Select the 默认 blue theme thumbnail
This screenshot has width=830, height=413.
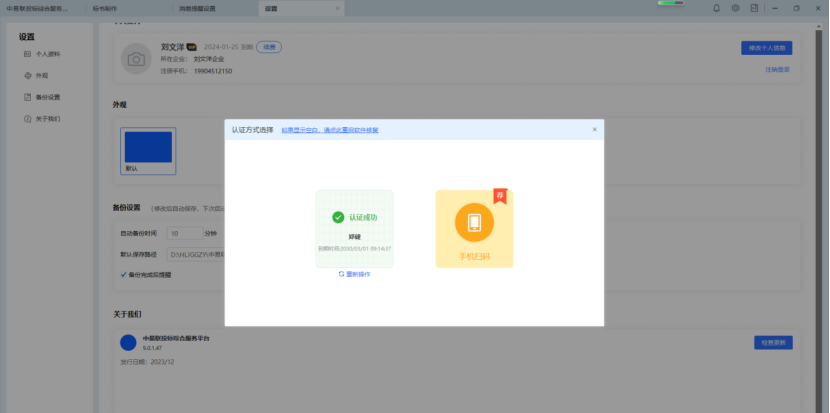(148, 150)
